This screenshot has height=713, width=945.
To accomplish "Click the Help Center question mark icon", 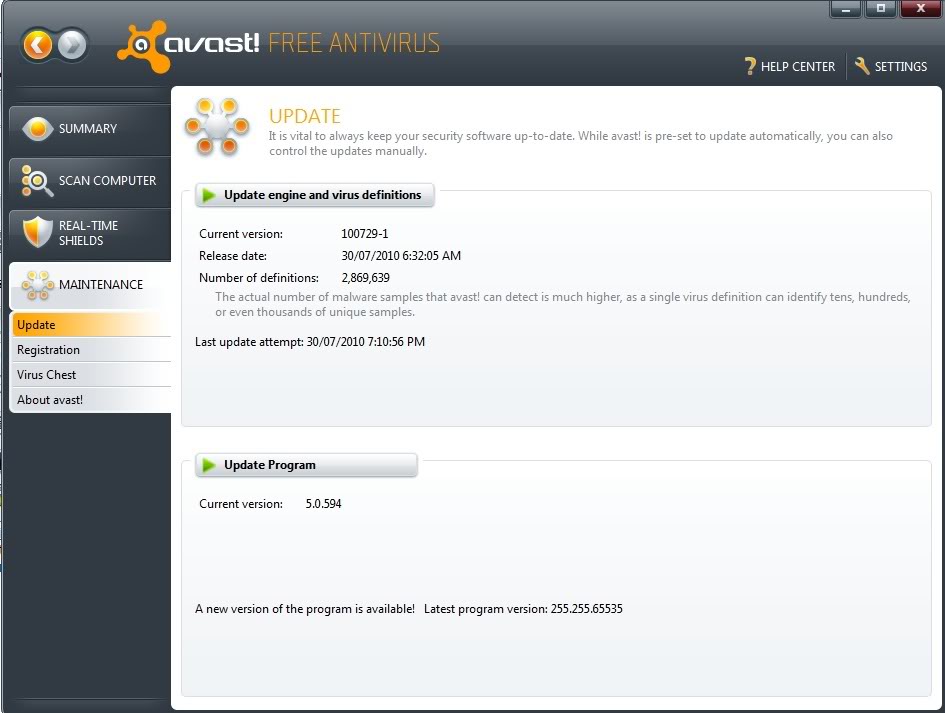I will pos(750,66).
